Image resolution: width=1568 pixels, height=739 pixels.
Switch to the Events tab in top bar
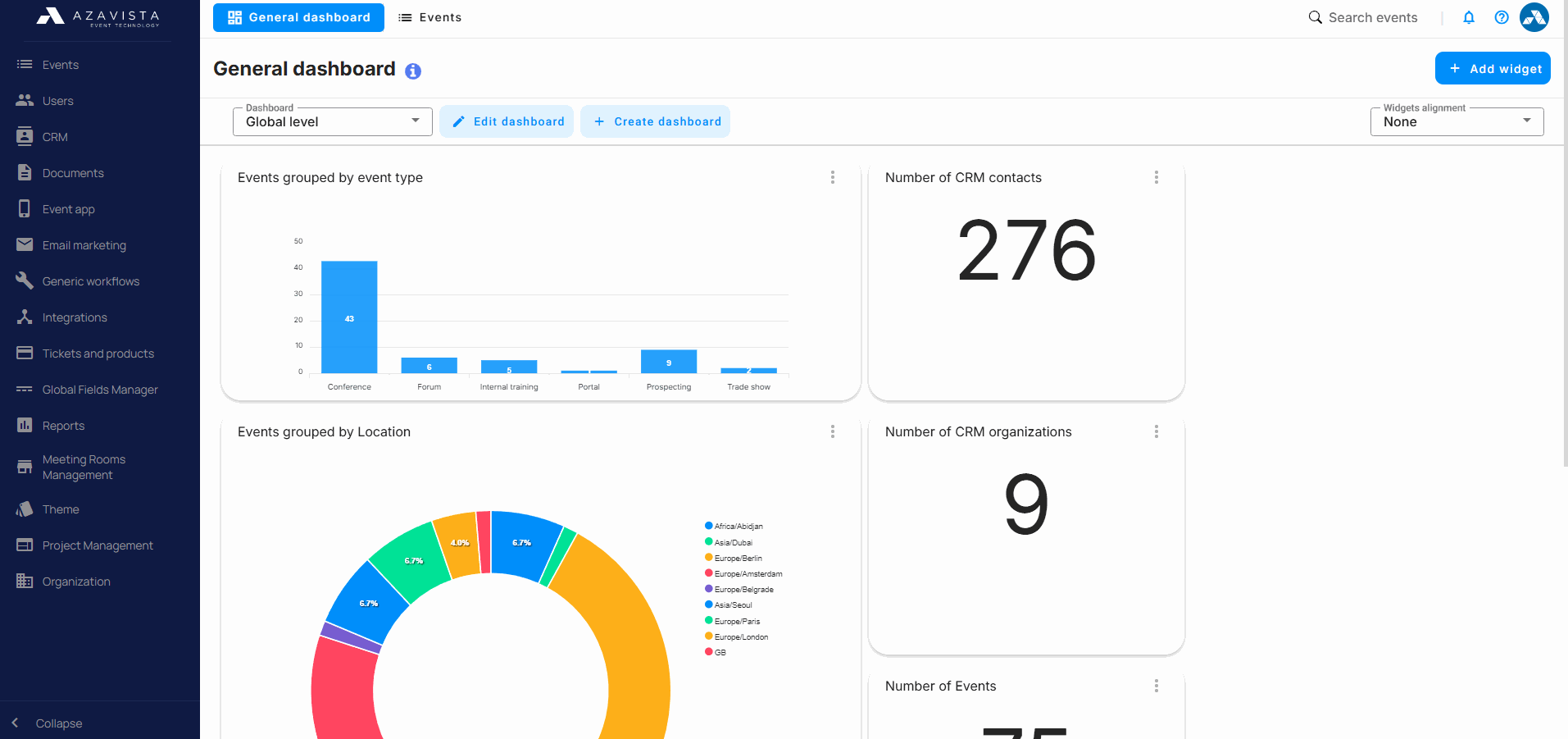tap(429, 17)
